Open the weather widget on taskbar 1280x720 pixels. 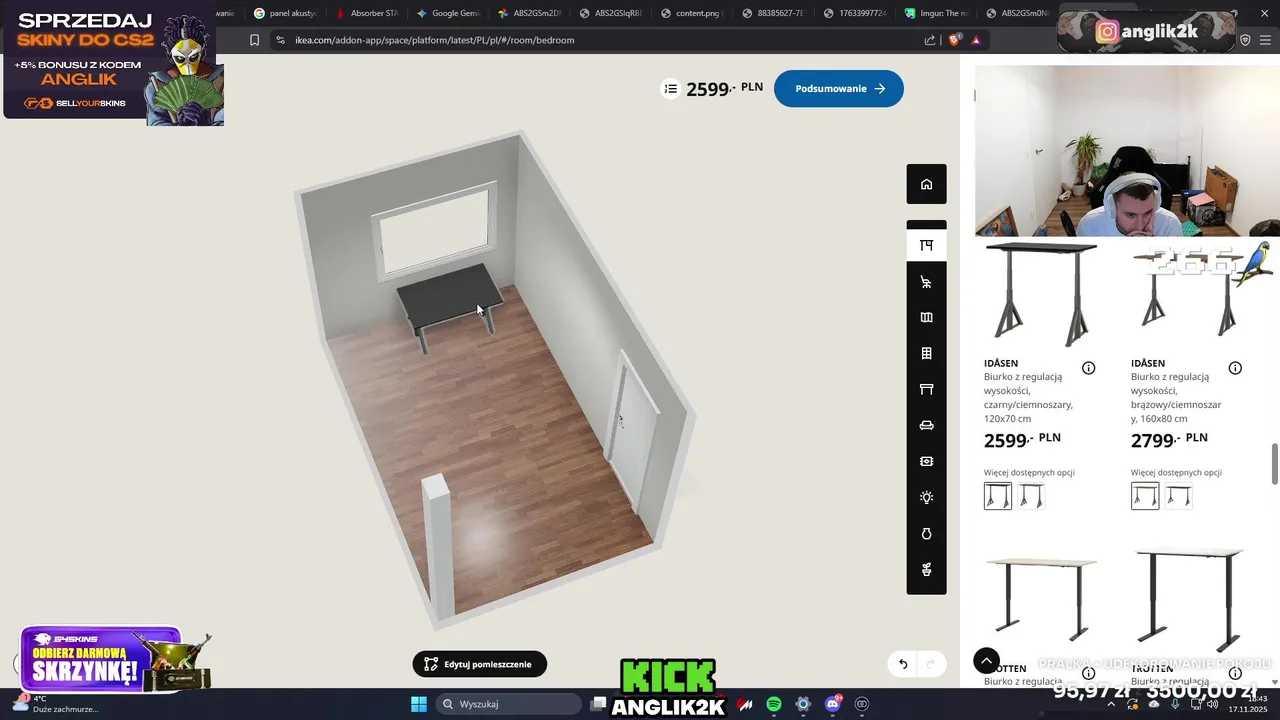[55, 704]
